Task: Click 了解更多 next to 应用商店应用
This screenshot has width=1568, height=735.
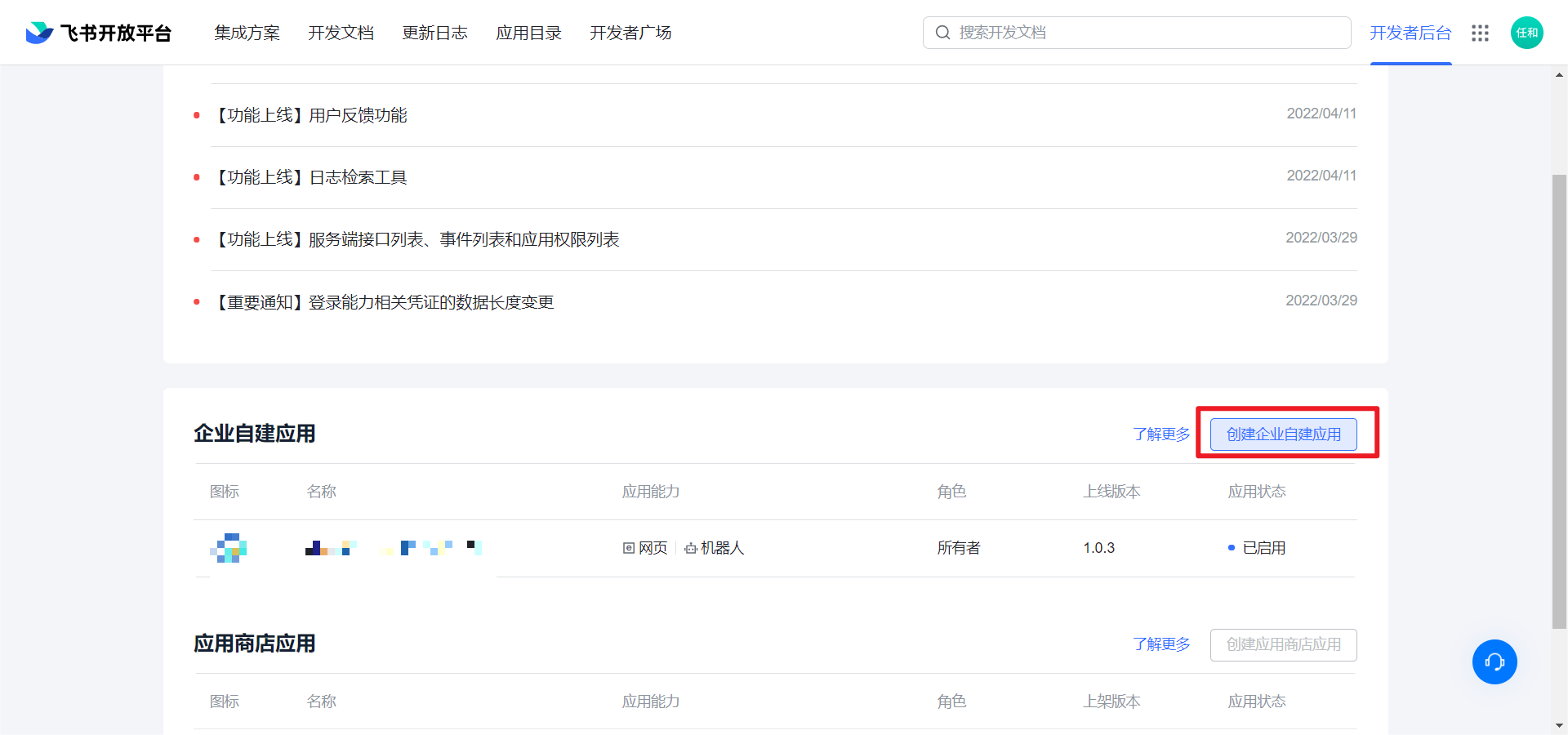Action: coord(1161,644)
